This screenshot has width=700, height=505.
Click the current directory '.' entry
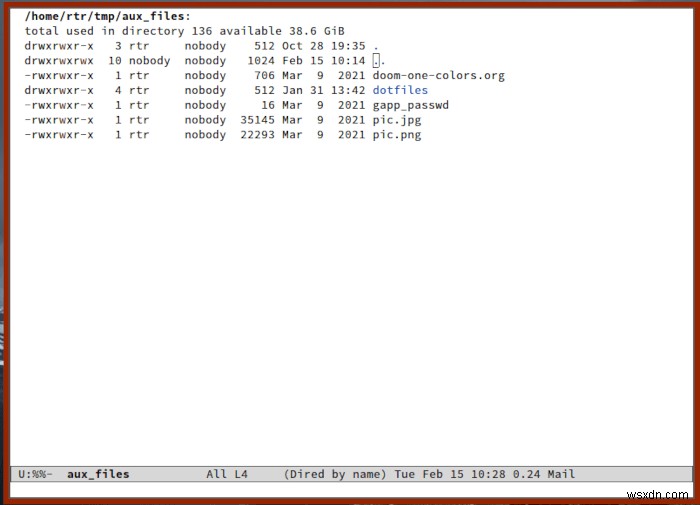pyautogui.click(x=375, y=46)
